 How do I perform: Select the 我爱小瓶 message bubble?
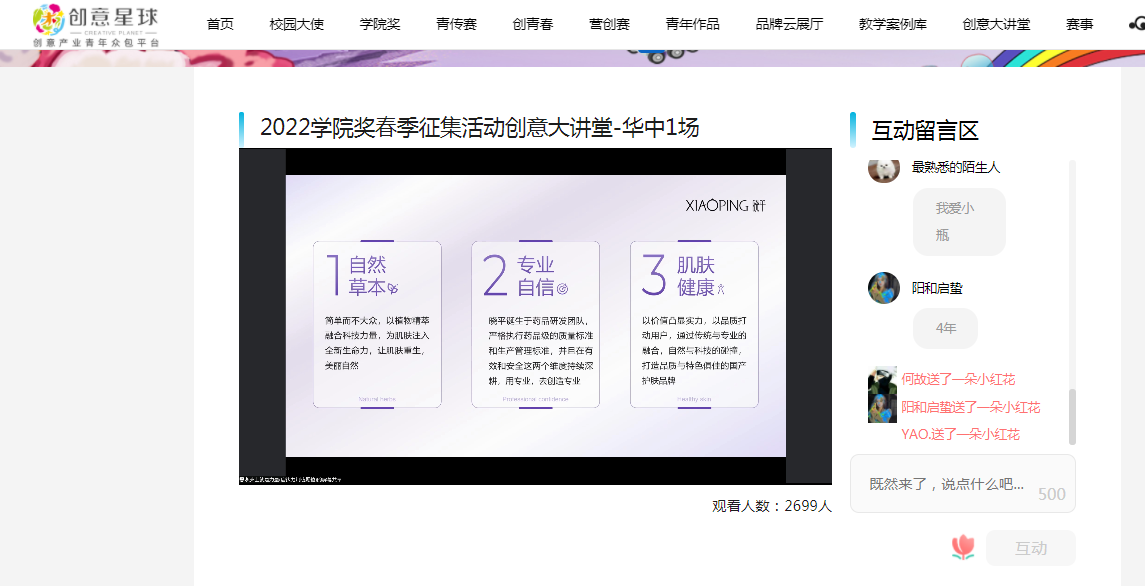point(959,222)
